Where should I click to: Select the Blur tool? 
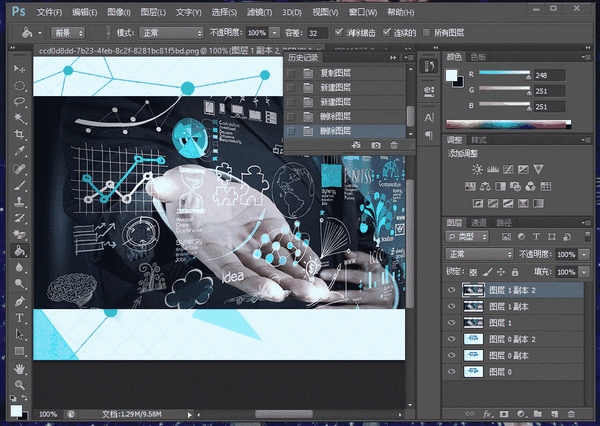[19, 267]
